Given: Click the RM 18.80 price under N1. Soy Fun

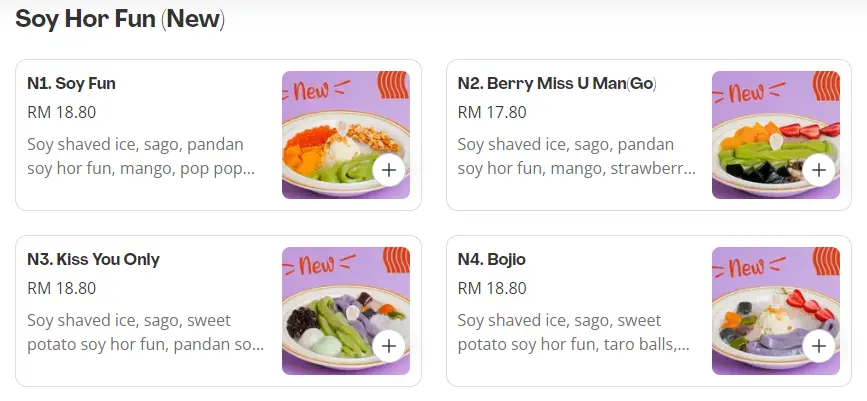Looking at the screenshot, I should [62, 112].
